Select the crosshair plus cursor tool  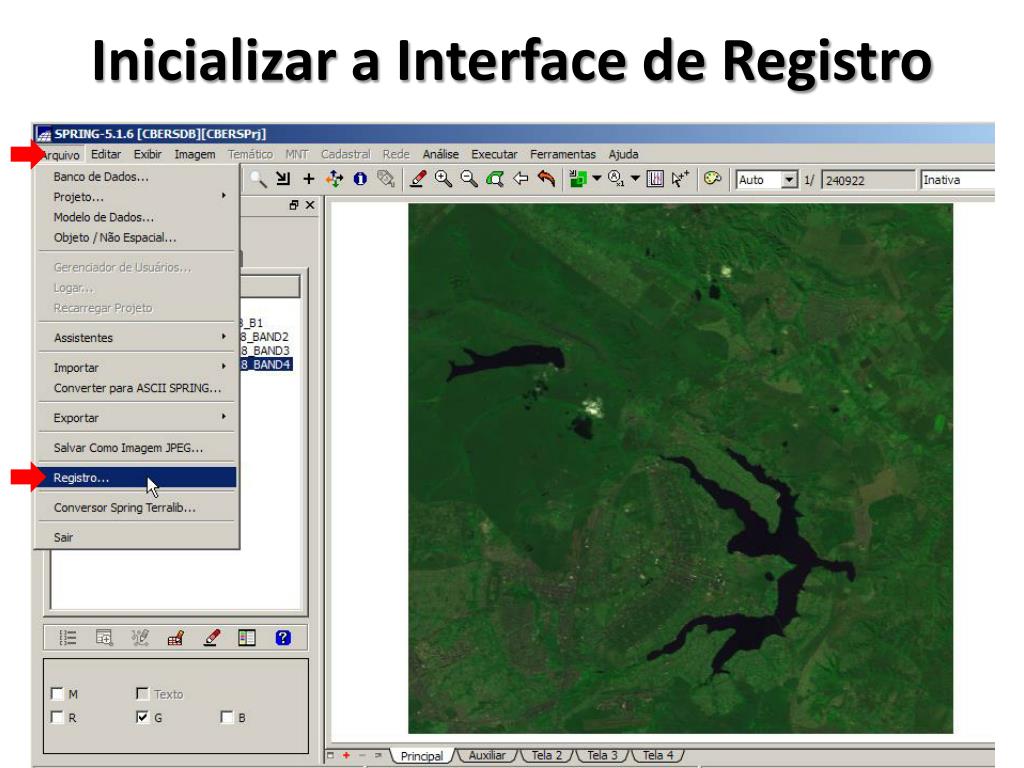(x=309, y=179)
